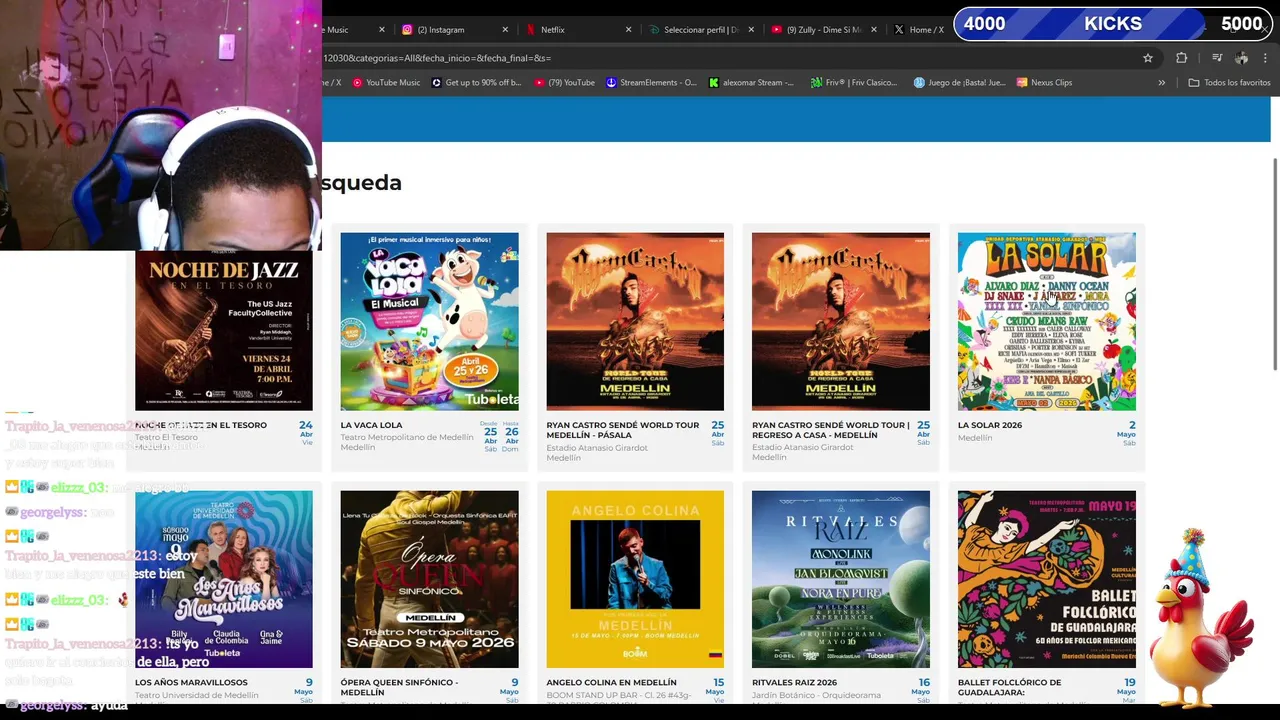Open the Ritvales Raiz poster
The width and height of the screenshot is (1280, 720).
tap(841, 579)
